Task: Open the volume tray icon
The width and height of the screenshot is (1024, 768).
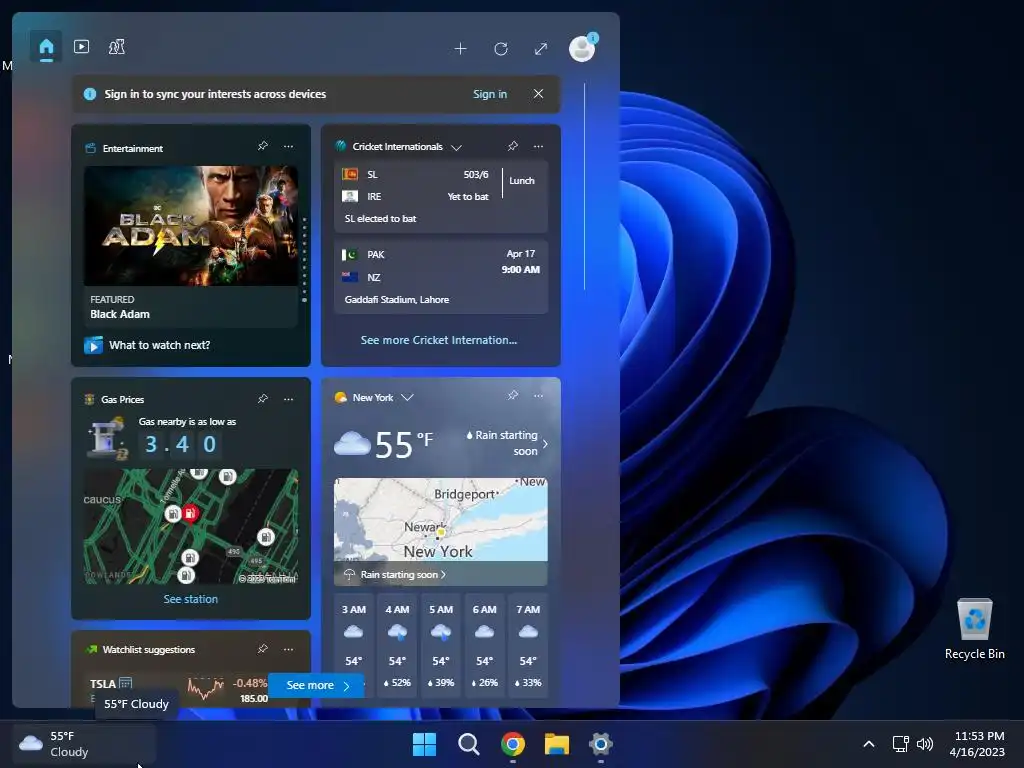Action: point(925,744)
